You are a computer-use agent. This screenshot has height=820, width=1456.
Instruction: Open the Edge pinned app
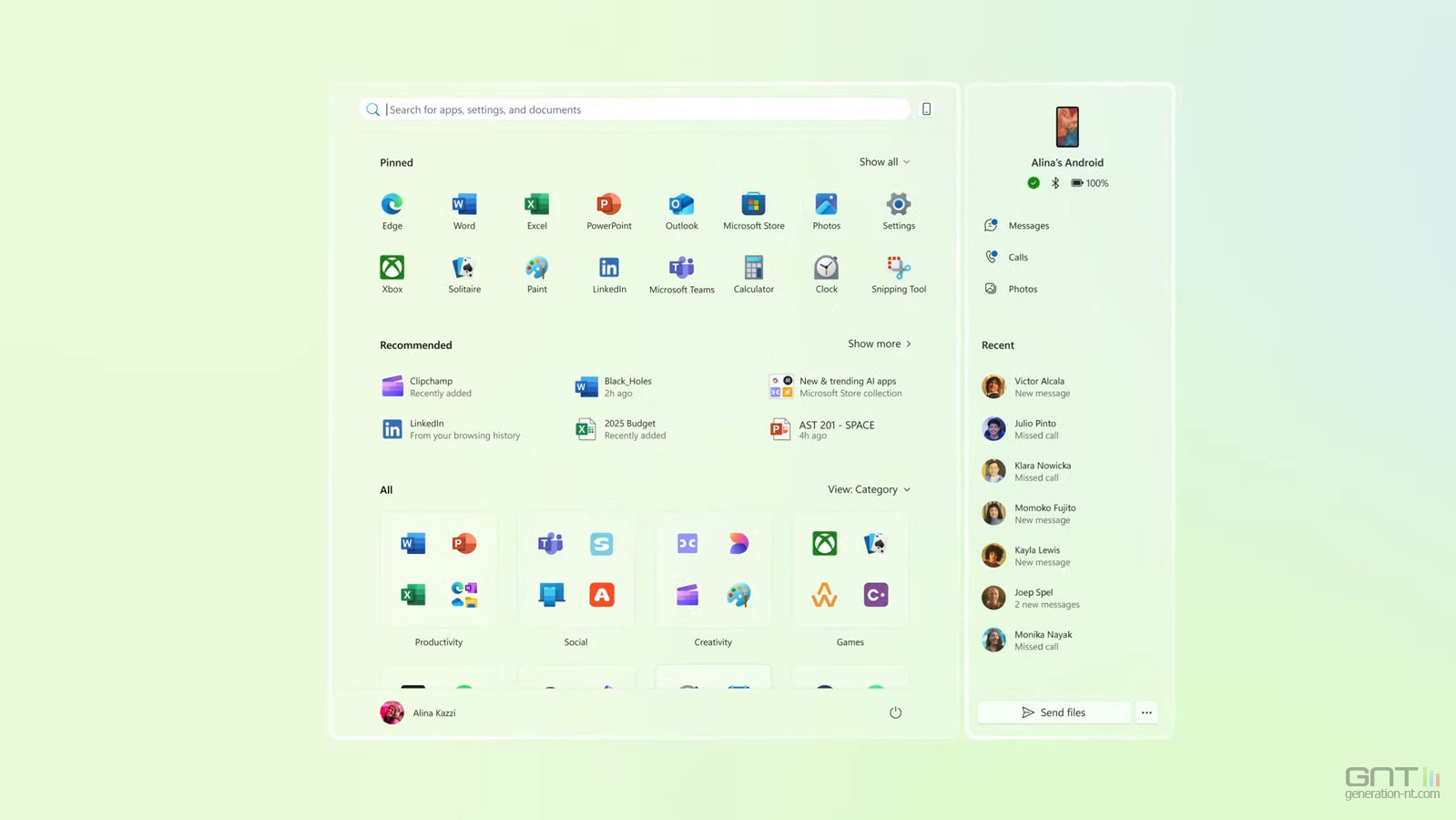click(392, 210)
